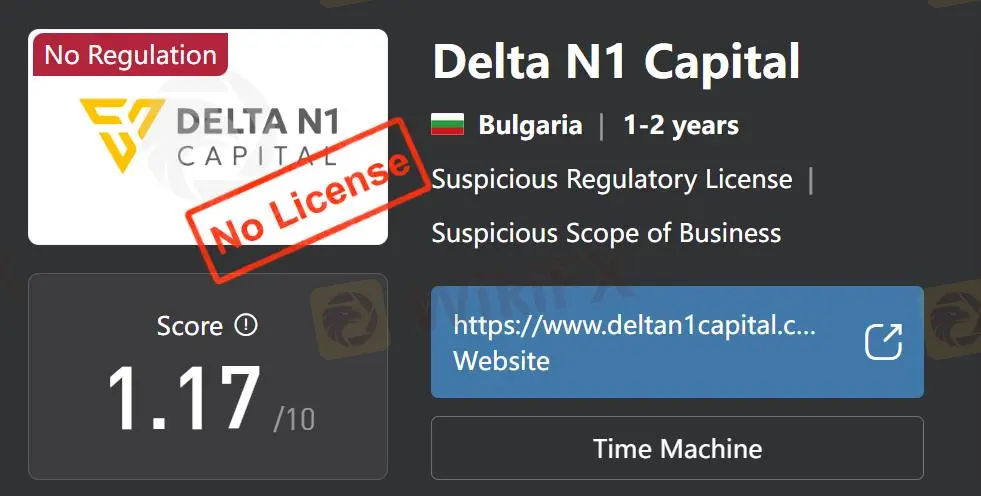This screenshot has width=981, height=496.
Task: Click the score info exclamation icon
Action: tap(246, 325)
